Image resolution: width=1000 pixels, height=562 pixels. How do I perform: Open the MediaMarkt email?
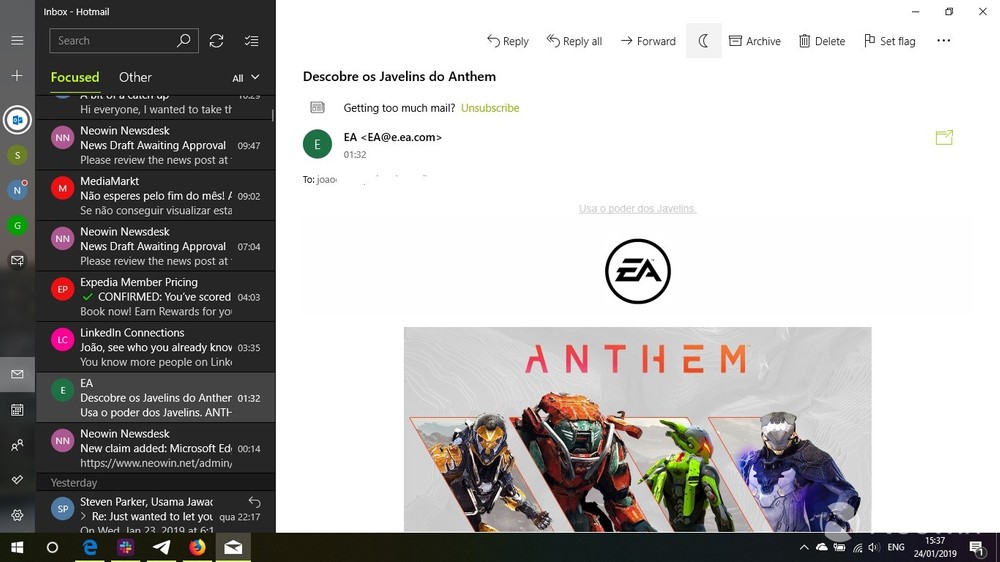(x=156, y=196)
